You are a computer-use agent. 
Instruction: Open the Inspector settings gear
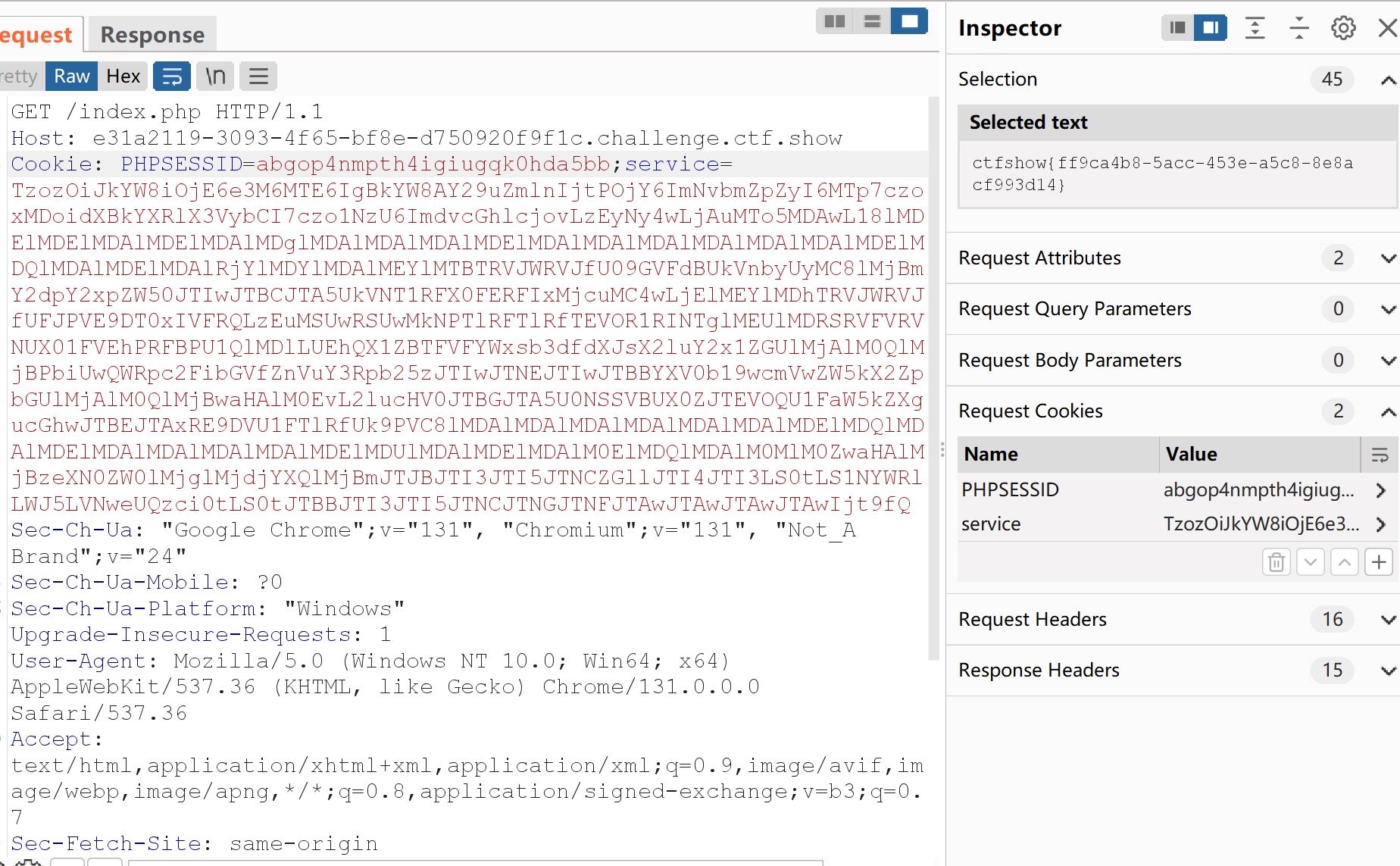click(1343, 29)
